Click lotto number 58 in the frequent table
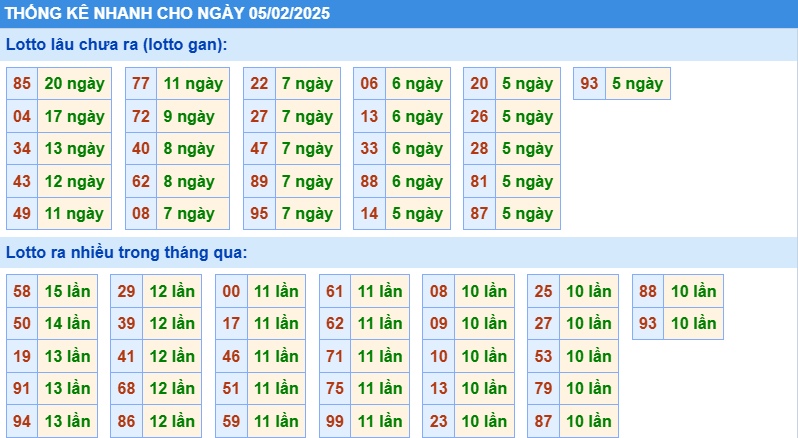The width and height of the screenshot is (798, 438). coord(22,292)
